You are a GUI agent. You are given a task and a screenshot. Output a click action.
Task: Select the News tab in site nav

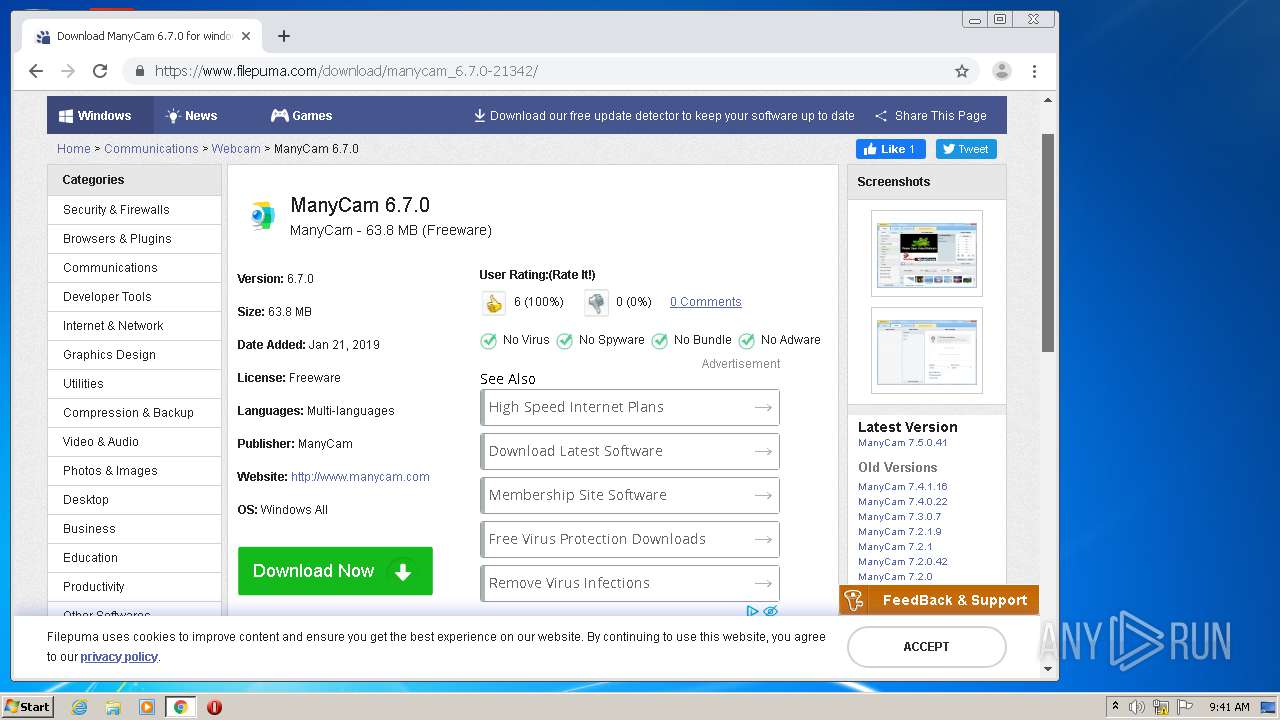(x=191, y=116)
